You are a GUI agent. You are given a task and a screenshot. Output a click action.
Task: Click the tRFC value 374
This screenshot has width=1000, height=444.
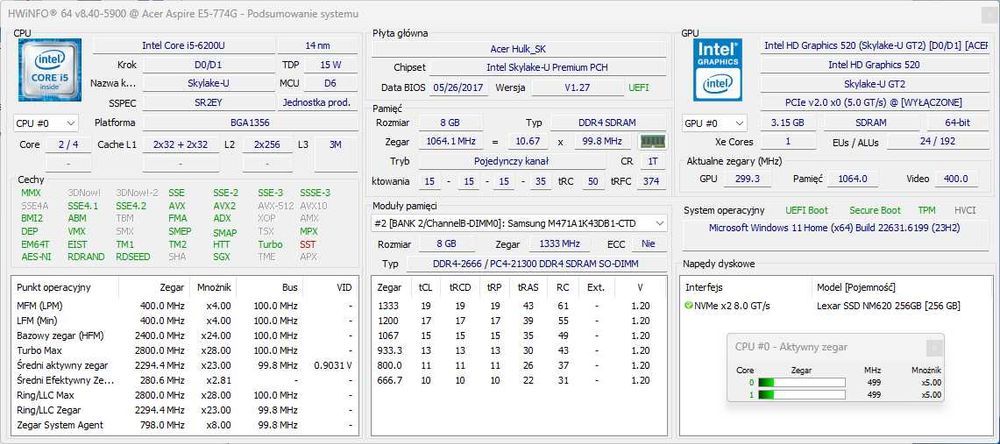(x=651, y=182)
